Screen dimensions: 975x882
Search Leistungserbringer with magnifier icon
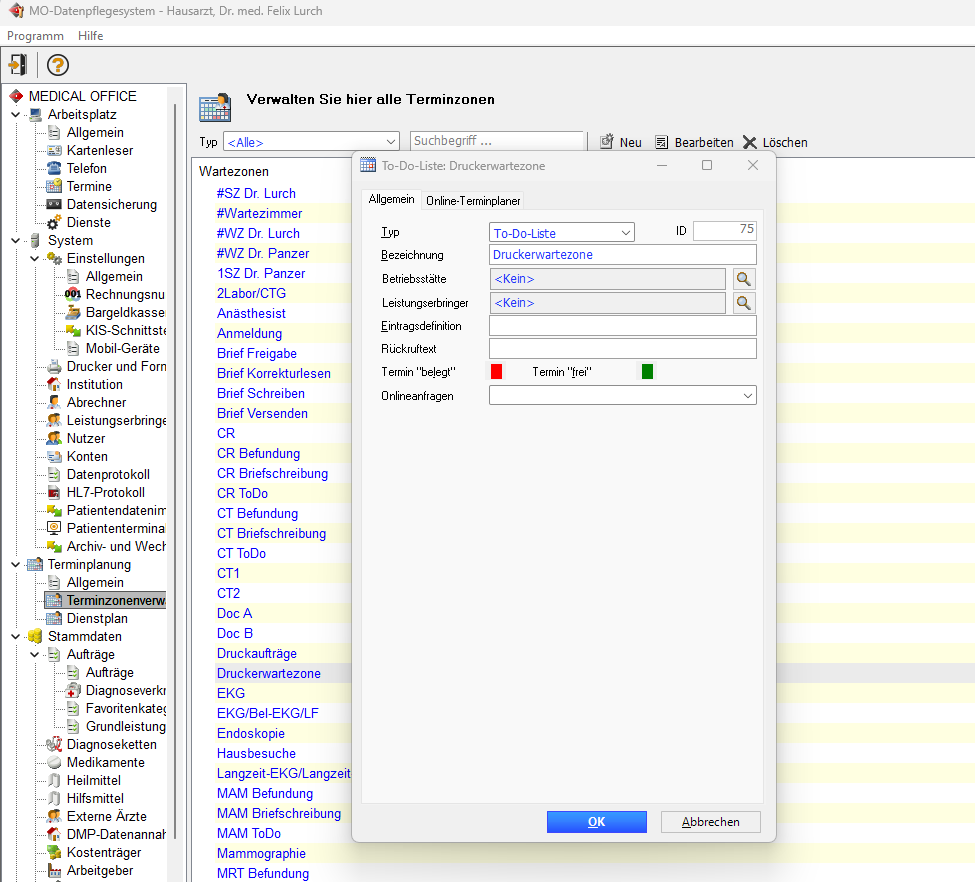743,302
